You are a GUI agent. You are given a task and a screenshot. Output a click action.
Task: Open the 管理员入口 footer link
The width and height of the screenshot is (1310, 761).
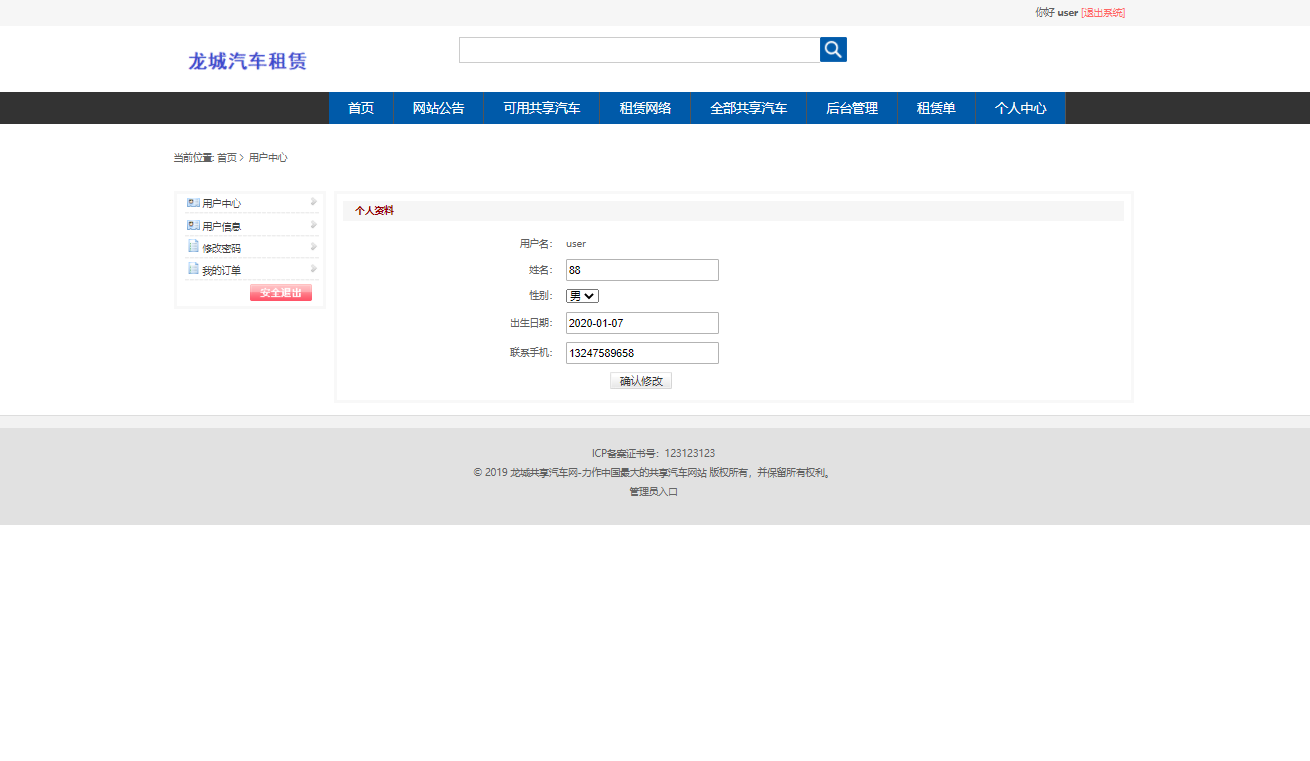click(x=654, y=492)
